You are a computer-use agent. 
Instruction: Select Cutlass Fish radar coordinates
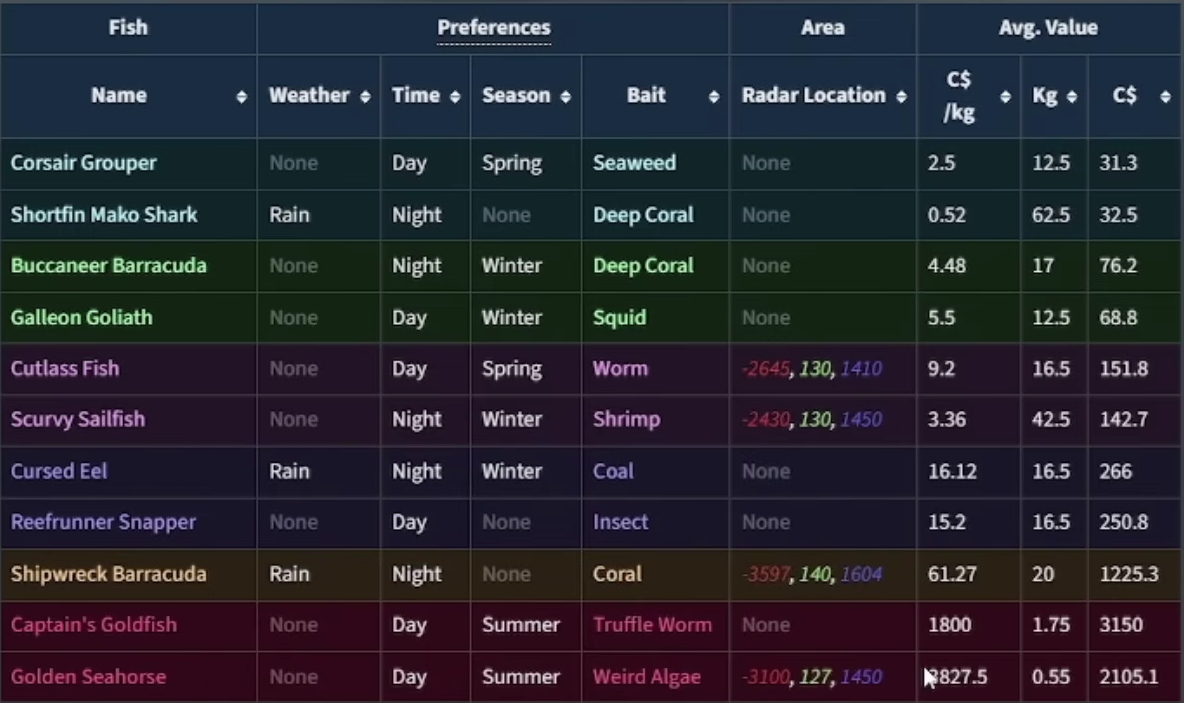coord(812,368)
